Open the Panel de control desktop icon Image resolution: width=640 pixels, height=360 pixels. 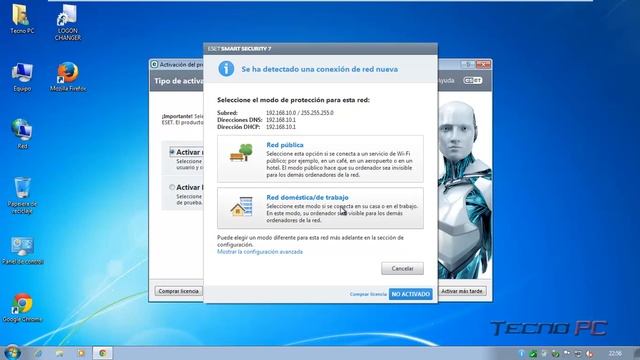point(22,251)
